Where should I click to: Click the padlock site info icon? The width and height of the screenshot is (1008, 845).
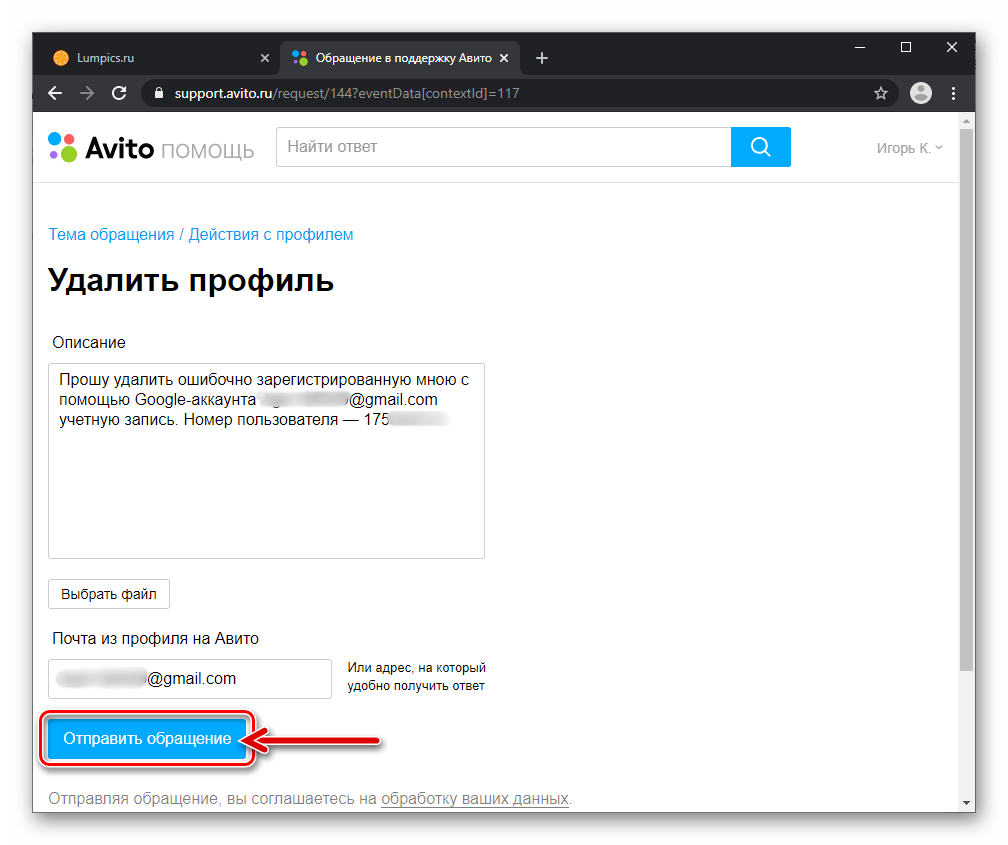coord(158,93)
